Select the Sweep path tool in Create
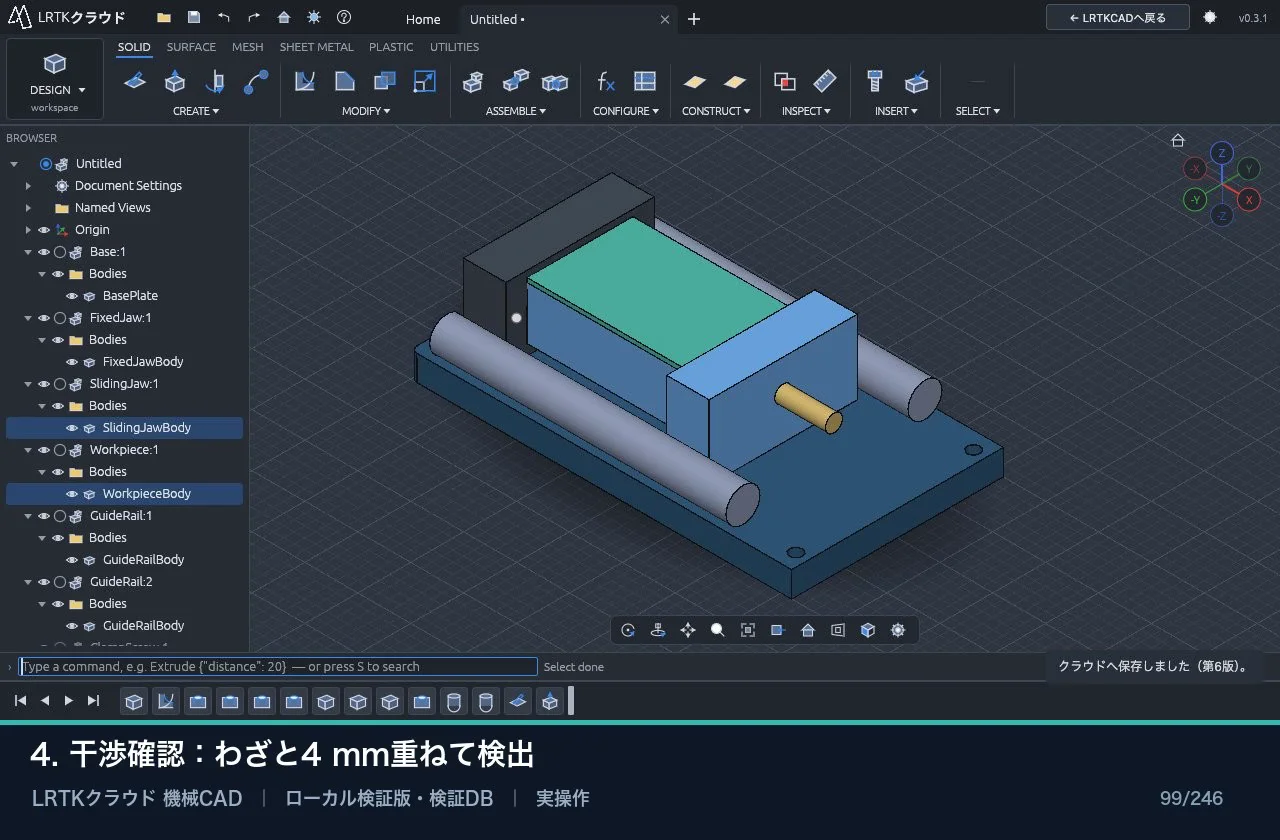Screen dimensions: 1280x840 point(256,82)
